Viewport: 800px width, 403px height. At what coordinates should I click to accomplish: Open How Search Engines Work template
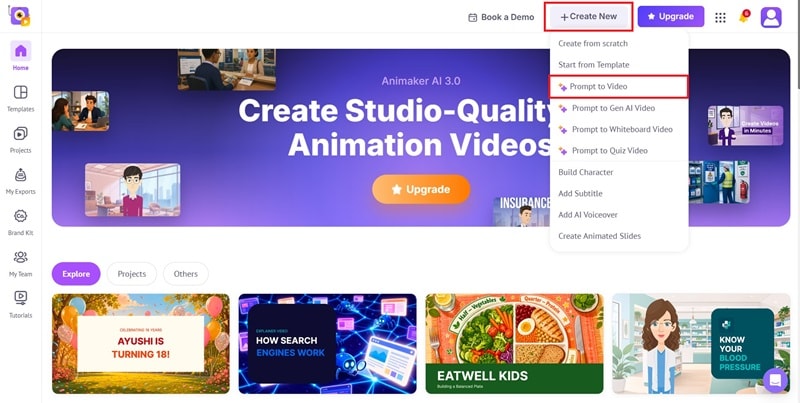tap(328, 343)
